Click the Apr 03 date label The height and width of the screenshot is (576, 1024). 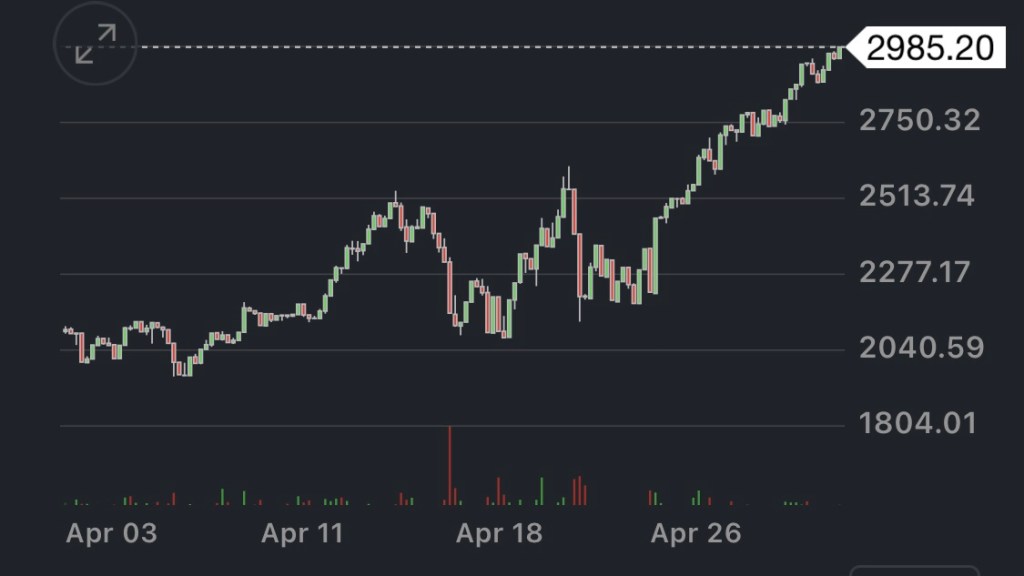pos(111,533)
